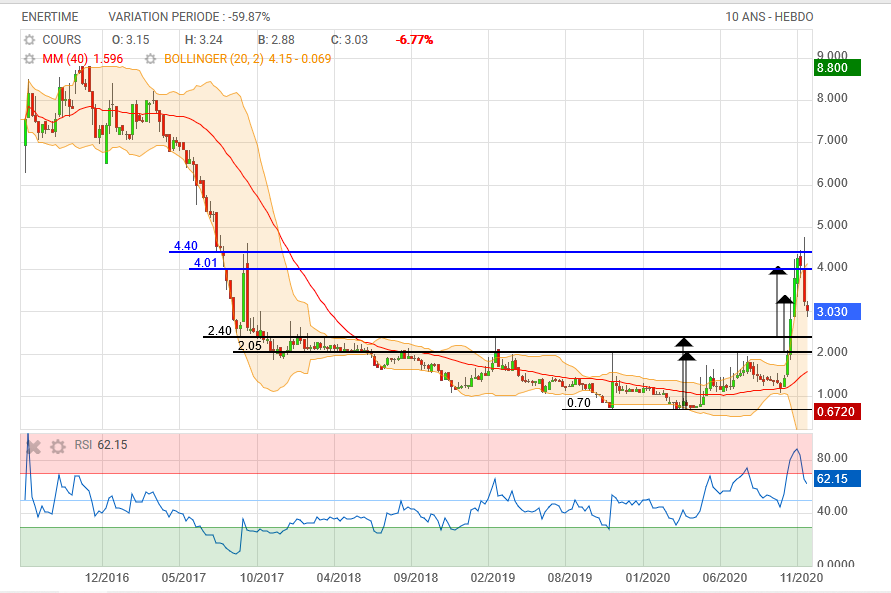This screenshot has height=593, width=891.
Task: Open settings gear for COURS series
Action: 29,39
